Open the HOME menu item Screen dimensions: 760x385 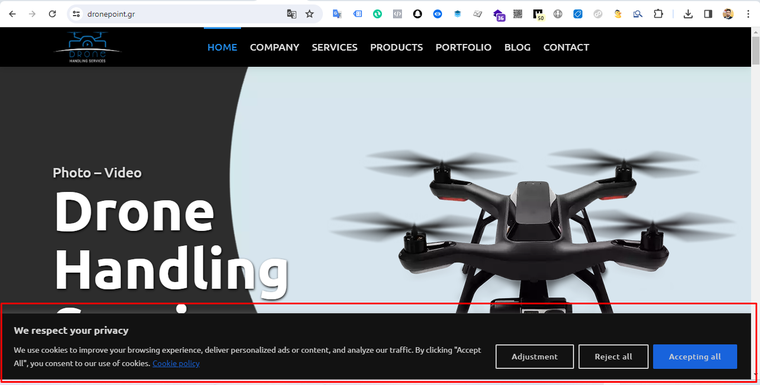222,47
